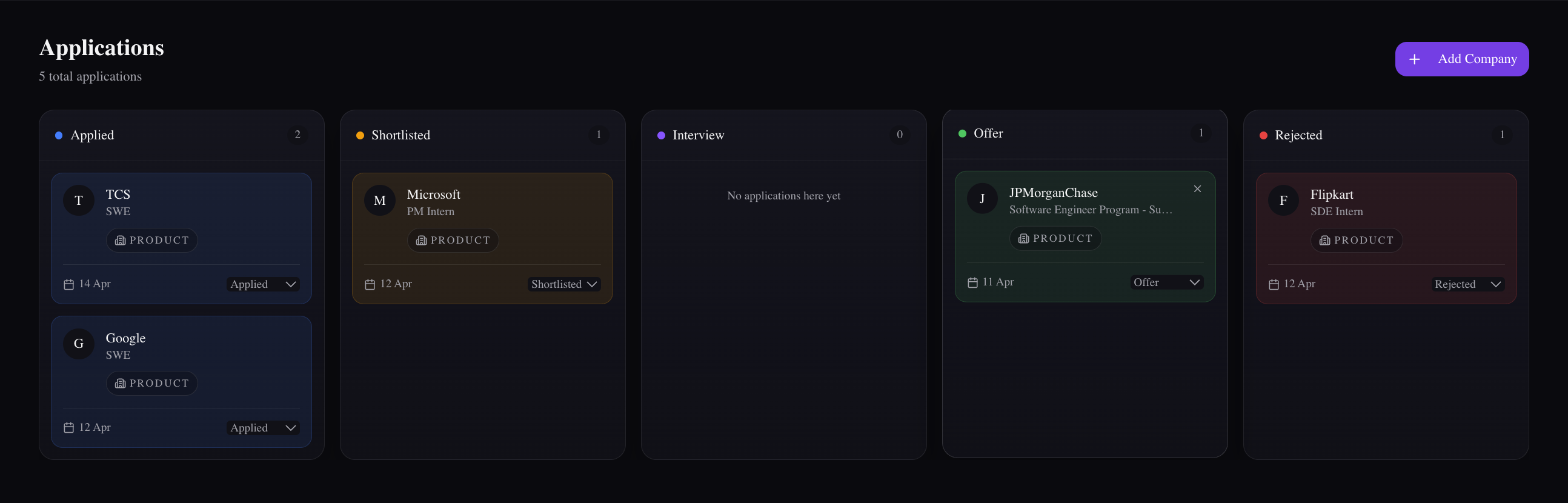The height and width of the screenshot is (503, 1568).
Task: Click the plus icon in Add Company
Action: [x=1414, y=59]
